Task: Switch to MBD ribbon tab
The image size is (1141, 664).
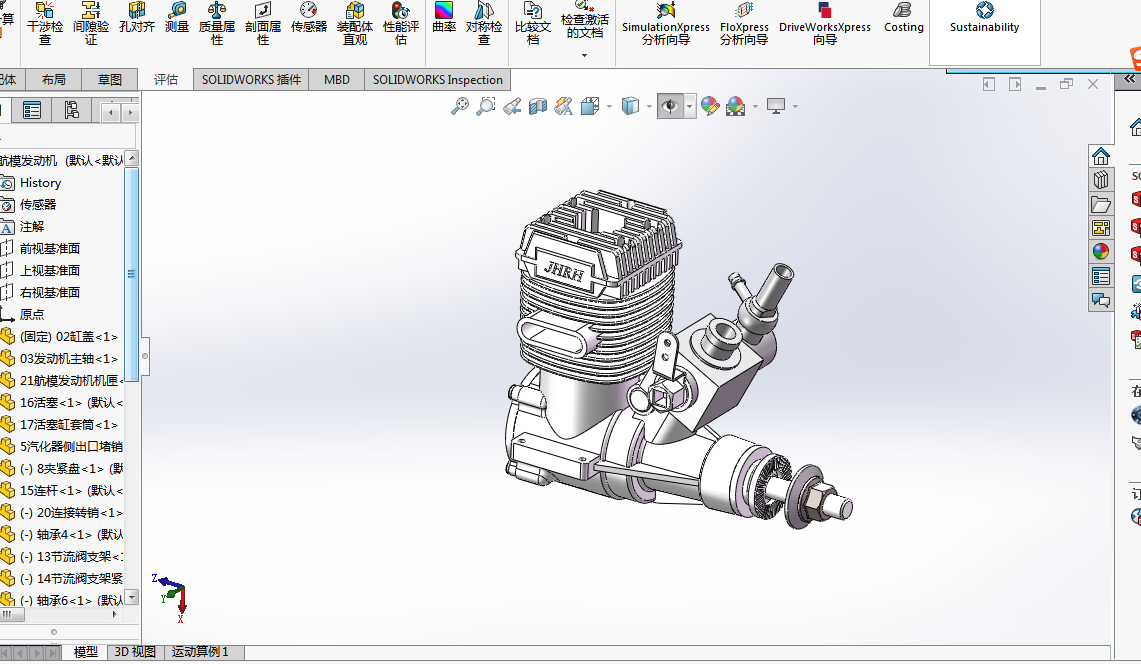Action: pos(336,79)
